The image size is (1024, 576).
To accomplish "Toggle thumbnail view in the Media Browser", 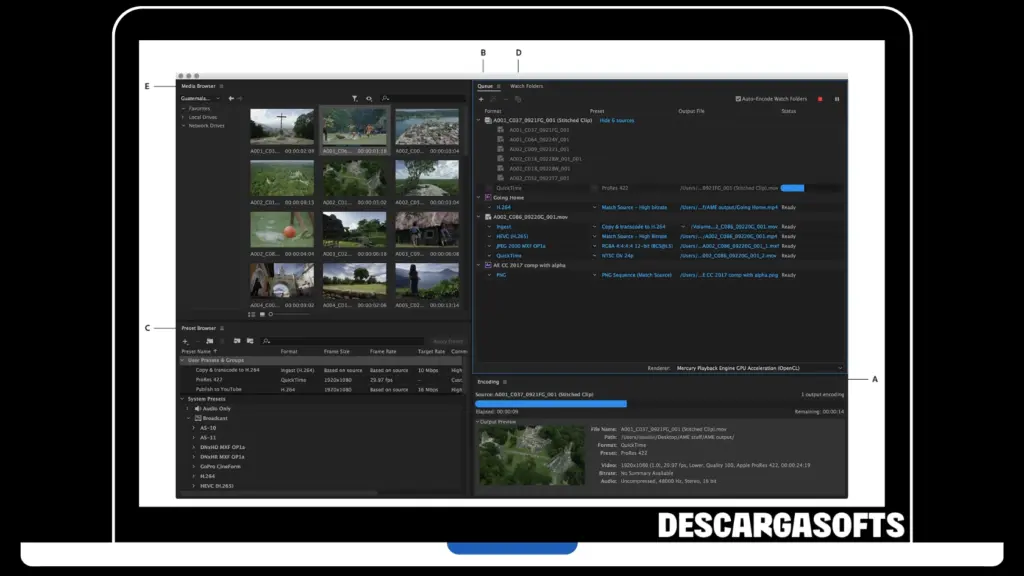I will tap(262, 315).
